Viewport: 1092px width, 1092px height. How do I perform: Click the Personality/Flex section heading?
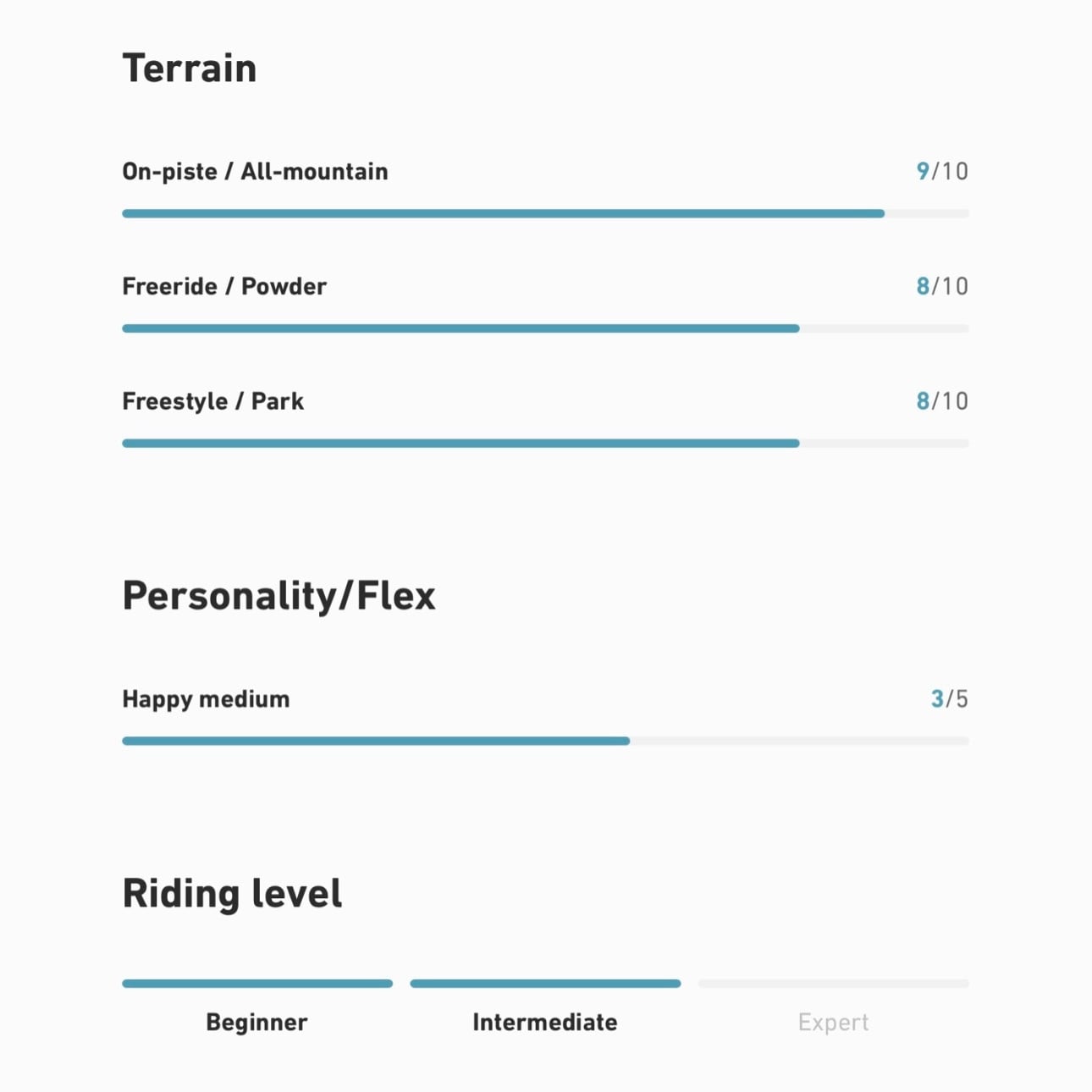tap(279, 596)
